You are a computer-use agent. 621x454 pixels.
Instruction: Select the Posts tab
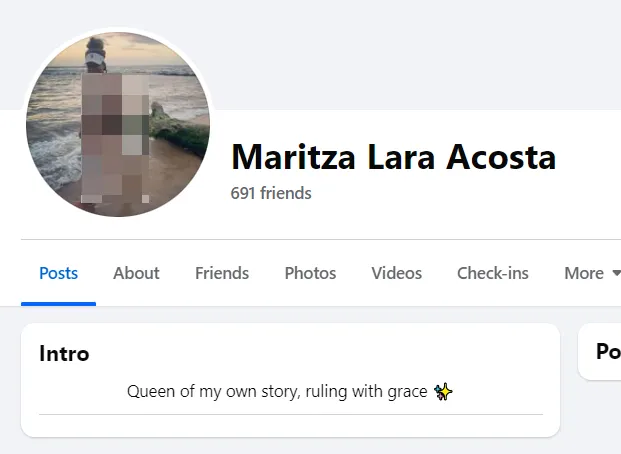pyautogui.click(x=59, y=273)
